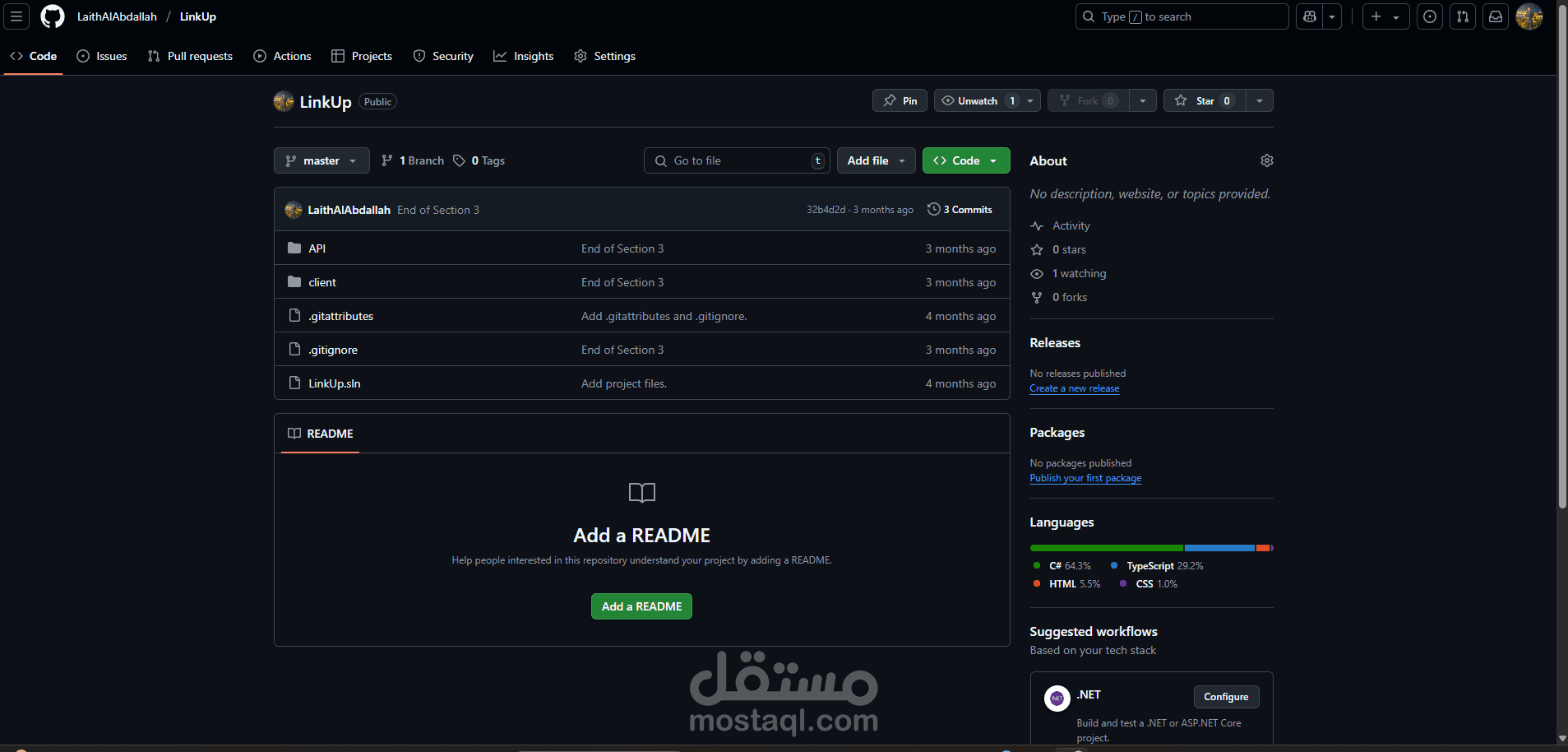1568x752 pixels.
Task: Go to GitHub homepage via Octocat logo
Action: [53, 16]
